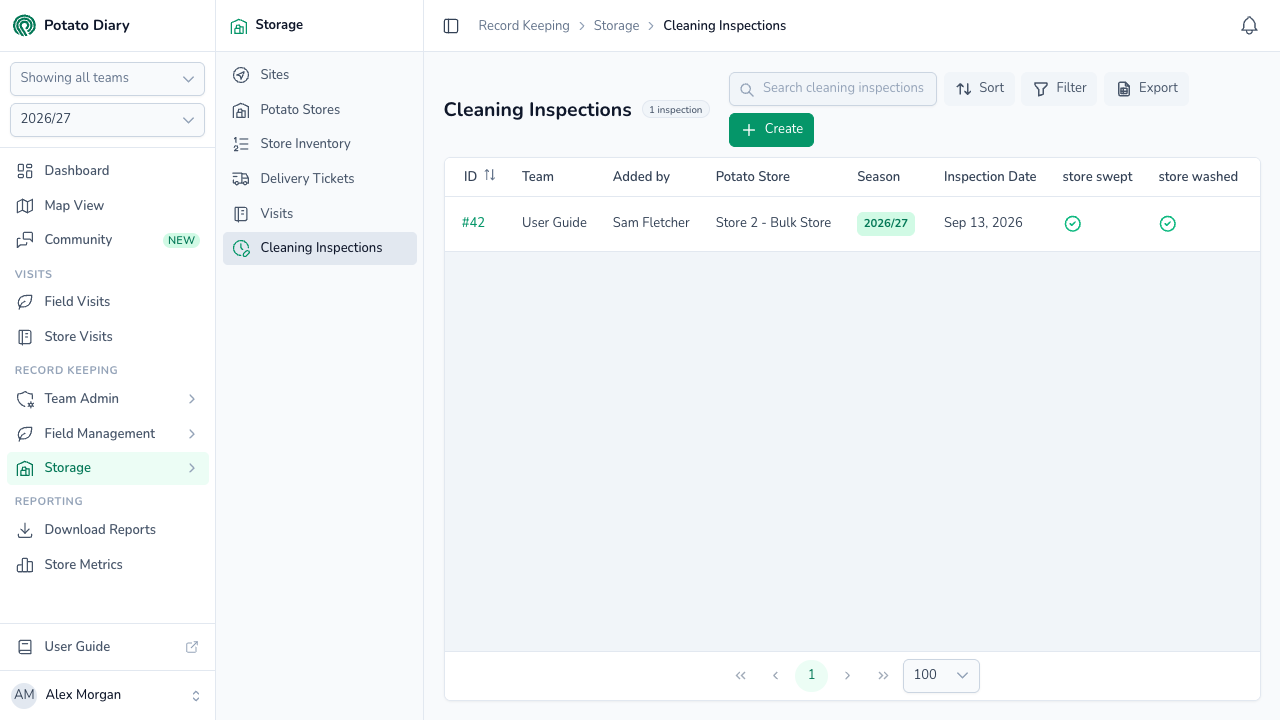
Task: Click the green Create button
Action: point(771,130)
